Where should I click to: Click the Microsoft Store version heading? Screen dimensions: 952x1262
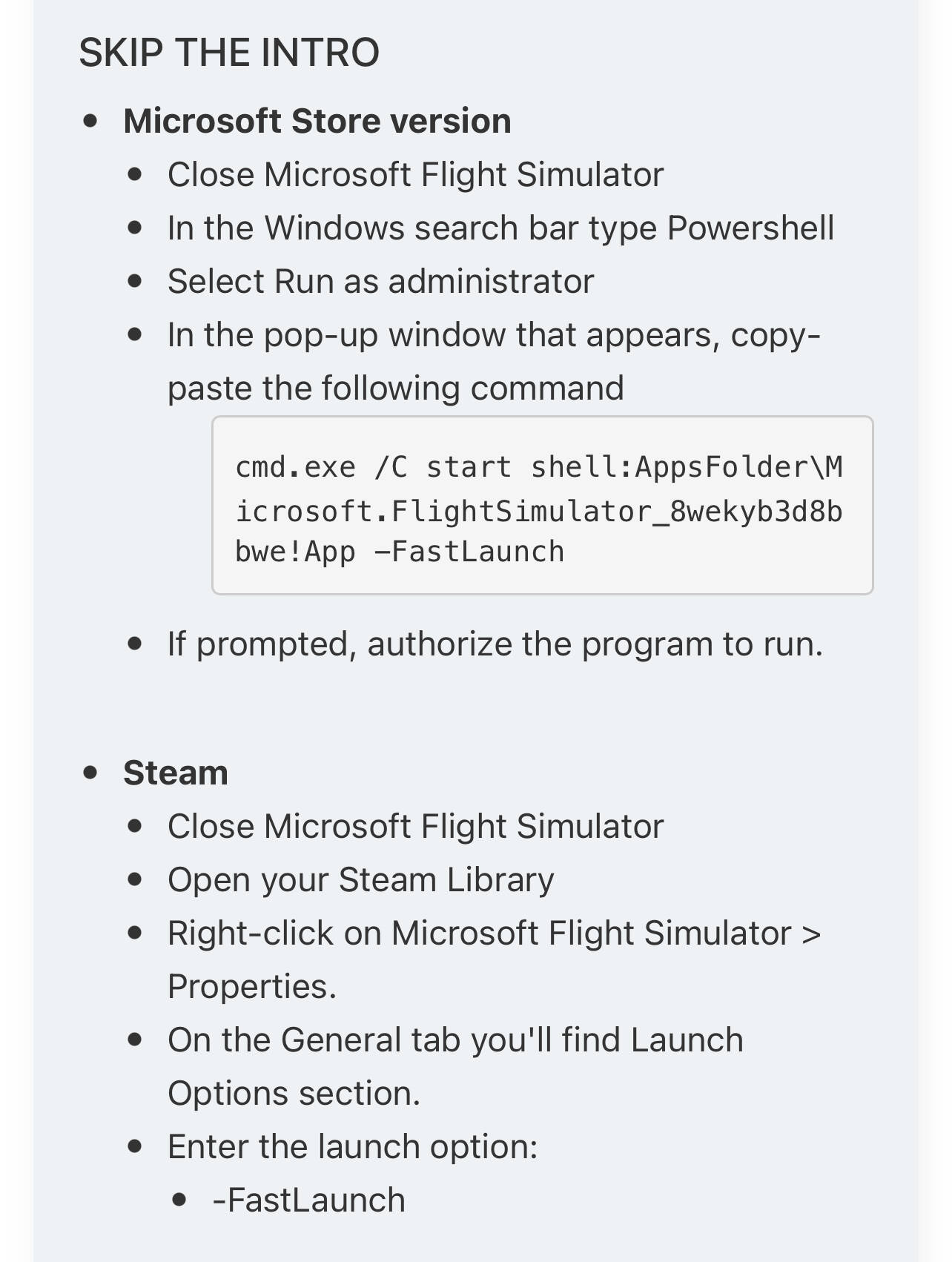317,121
